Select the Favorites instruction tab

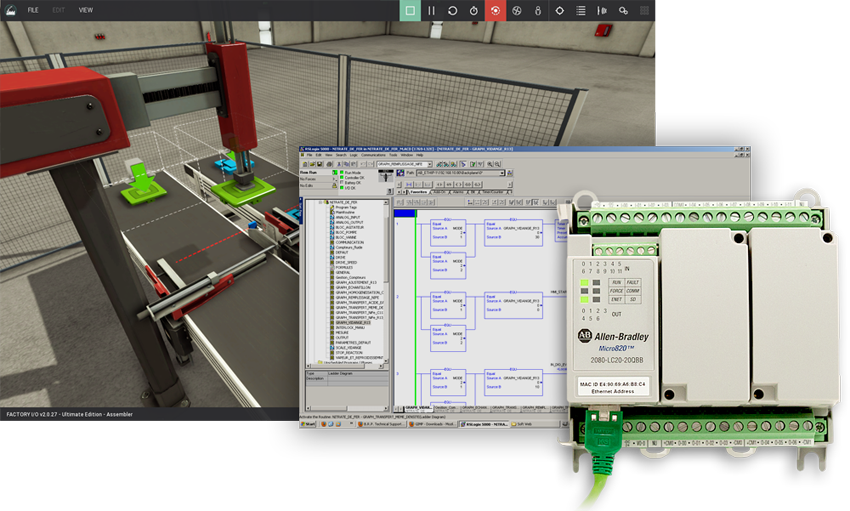coord(418,192)
